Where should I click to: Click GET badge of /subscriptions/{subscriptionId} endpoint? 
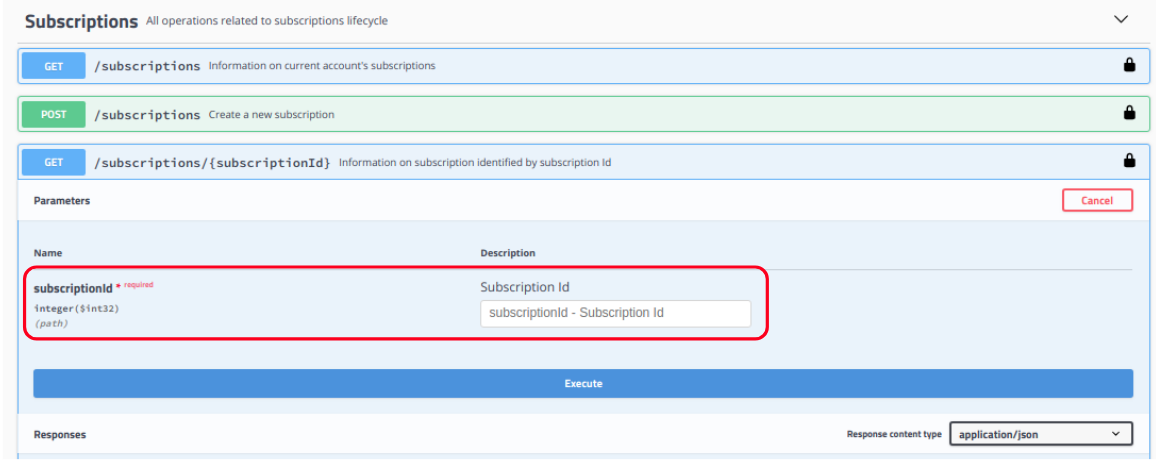[x=53, y=161]
